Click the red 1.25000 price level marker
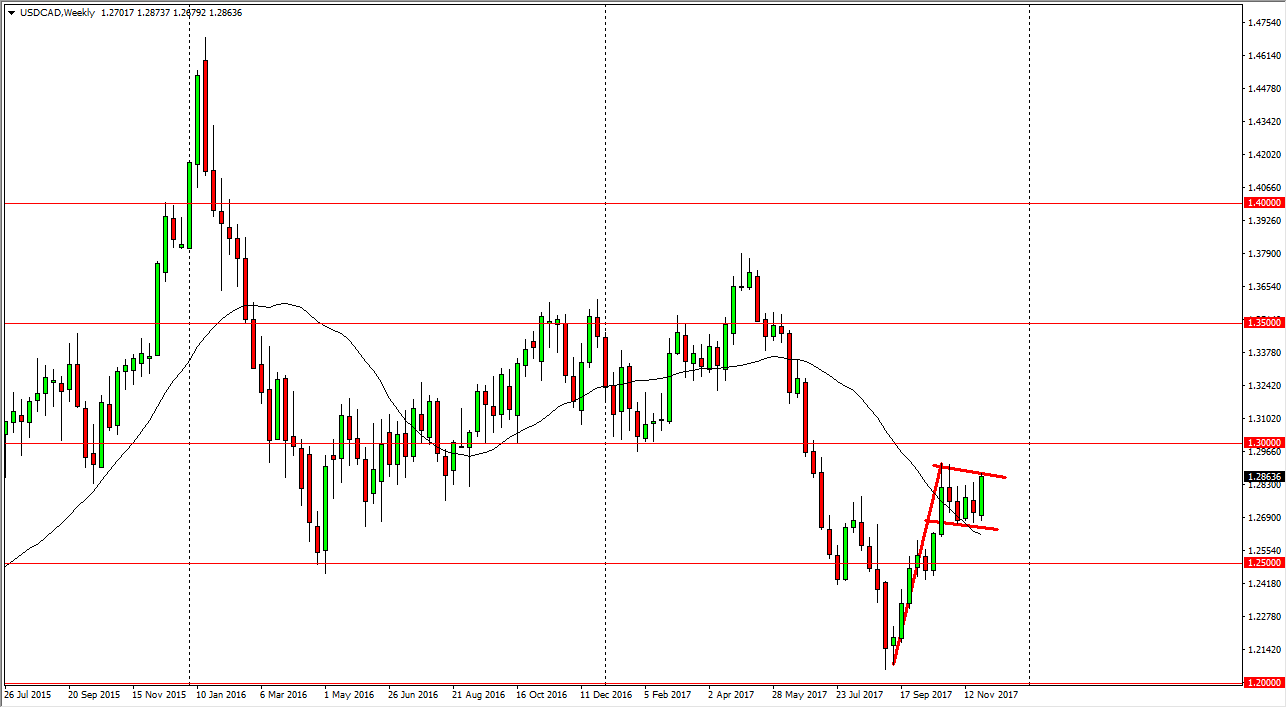Screen dimensions: 1287x708 pyautogui.click(x=1258, y=562)
